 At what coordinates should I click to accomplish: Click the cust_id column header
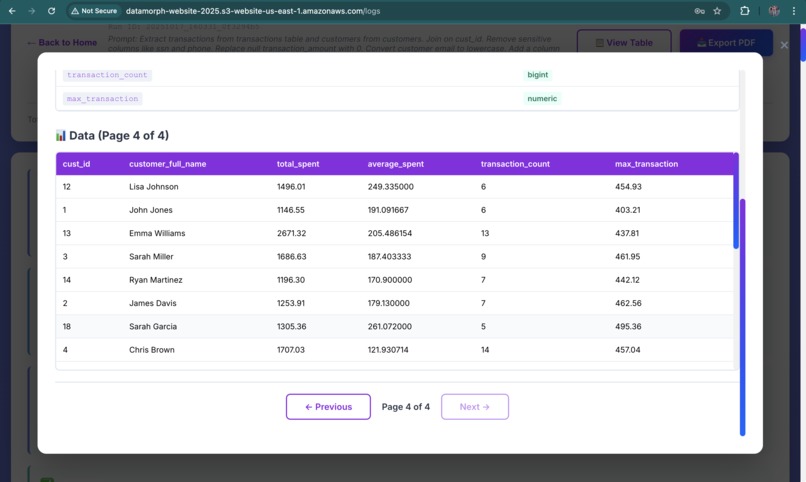click(76, 164)
